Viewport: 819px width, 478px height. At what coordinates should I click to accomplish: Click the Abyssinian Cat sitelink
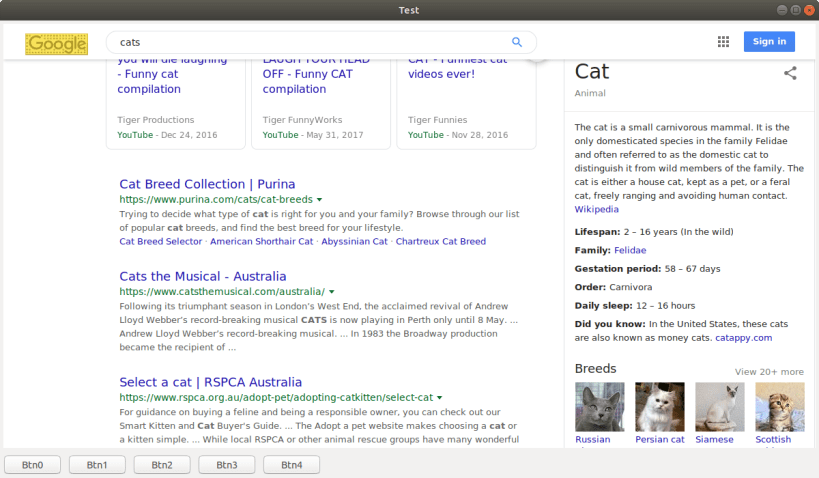tap(354, 241)
